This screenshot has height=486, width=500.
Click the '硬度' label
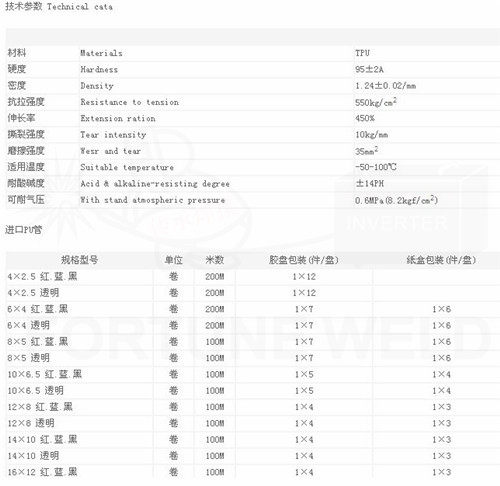[17, 69]
